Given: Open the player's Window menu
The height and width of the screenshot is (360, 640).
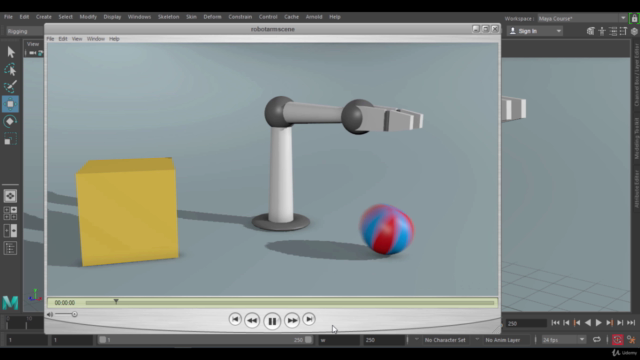Looking at the screenshot, I should [96, 39].
